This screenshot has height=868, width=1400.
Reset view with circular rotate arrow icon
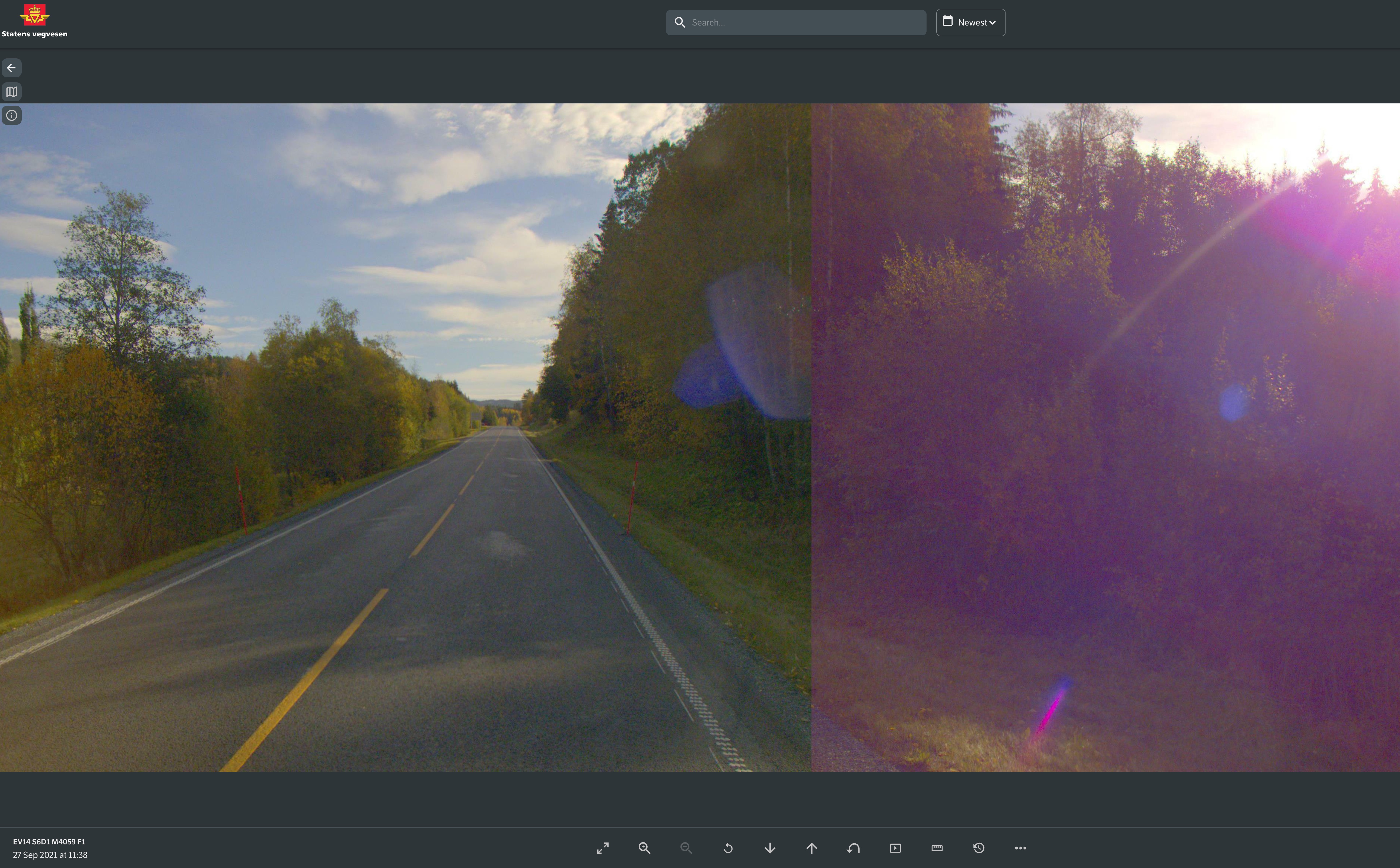tap(728, 848)
